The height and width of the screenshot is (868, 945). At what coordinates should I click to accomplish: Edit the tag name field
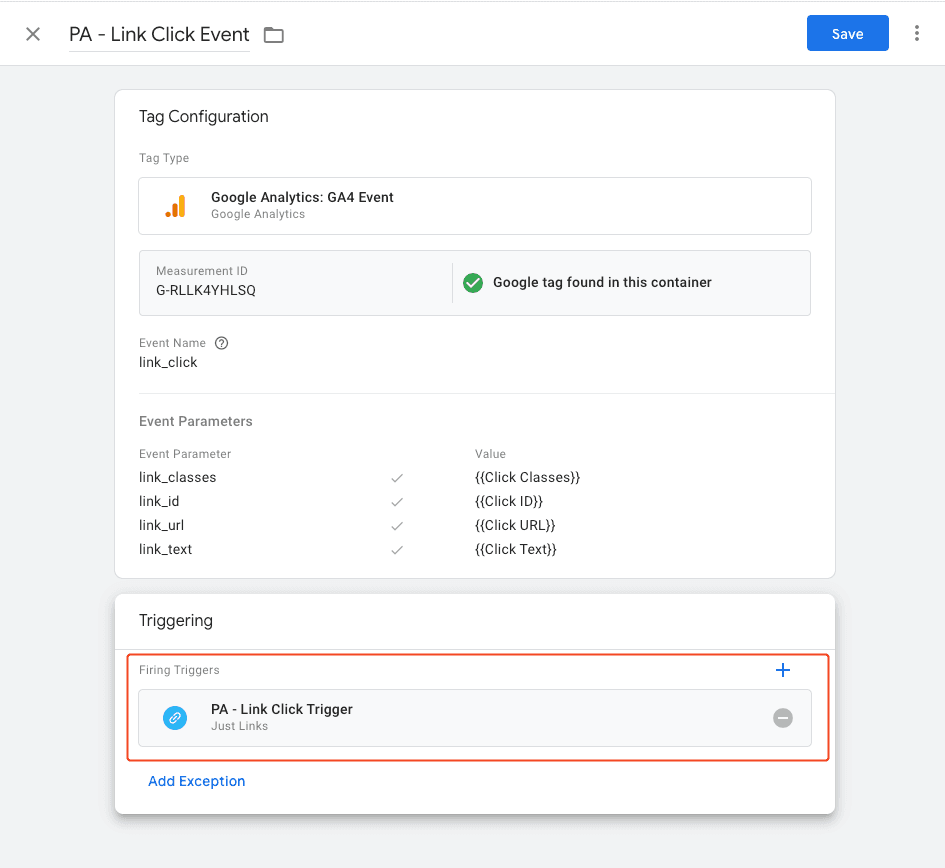coord(159,34)
